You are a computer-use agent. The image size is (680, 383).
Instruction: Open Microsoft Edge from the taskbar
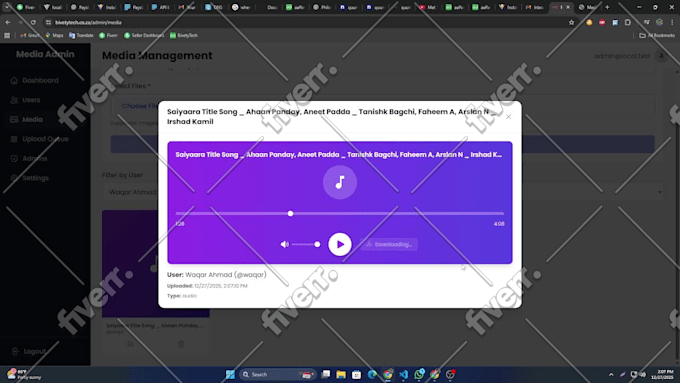pyautogui.click(x=372, y=374)
